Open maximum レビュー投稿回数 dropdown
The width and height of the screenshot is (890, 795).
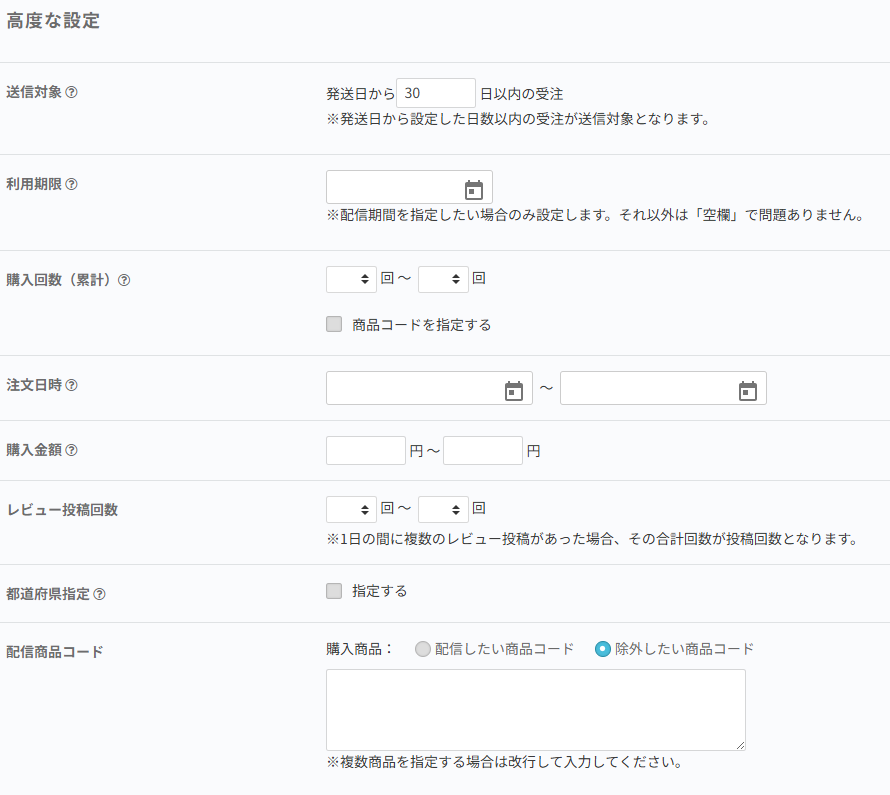coord(443,510)
